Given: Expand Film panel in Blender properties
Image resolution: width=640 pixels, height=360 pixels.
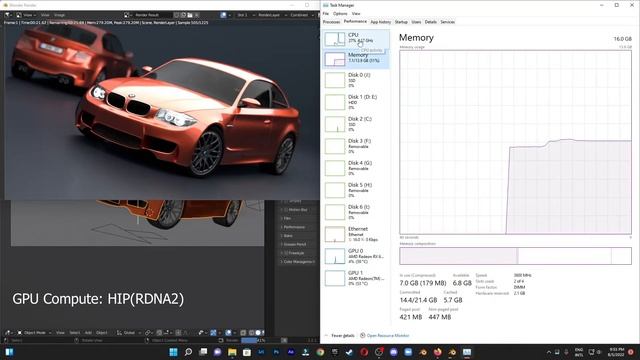Looking at the screenshot, I should coord(298,218).
